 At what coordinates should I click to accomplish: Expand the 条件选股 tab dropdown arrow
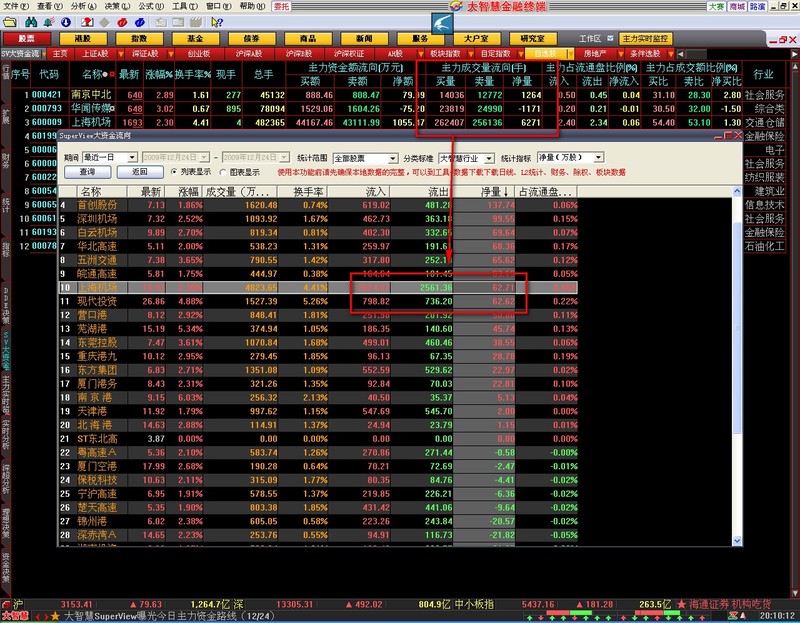pyautogui.click(x=670, y=54)
